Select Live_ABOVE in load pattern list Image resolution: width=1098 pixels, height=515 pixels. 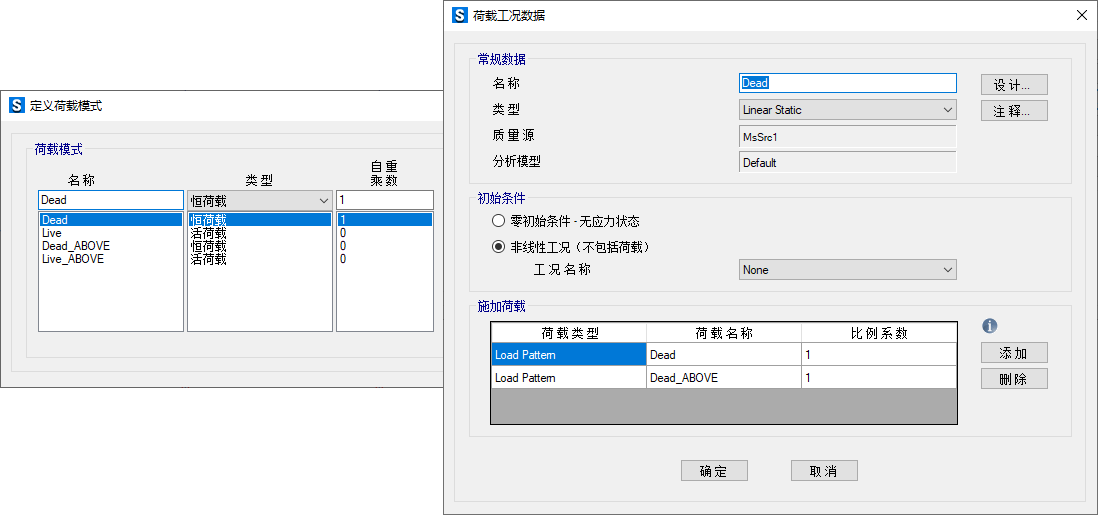(x=73, y=259)
